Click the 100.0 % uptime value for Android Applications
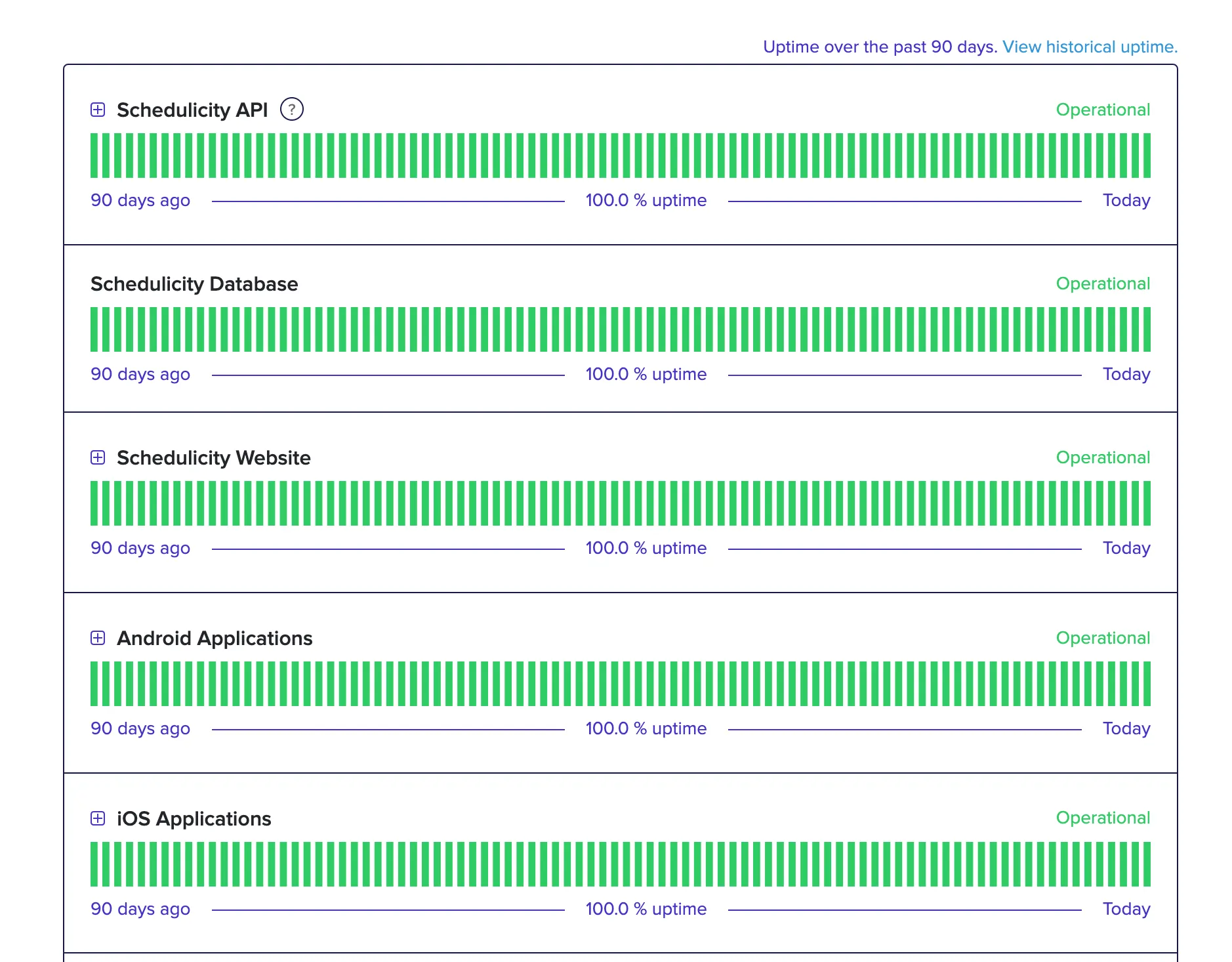The height and width of the screenshot is (962, 1232). click(x=646, y=728)
